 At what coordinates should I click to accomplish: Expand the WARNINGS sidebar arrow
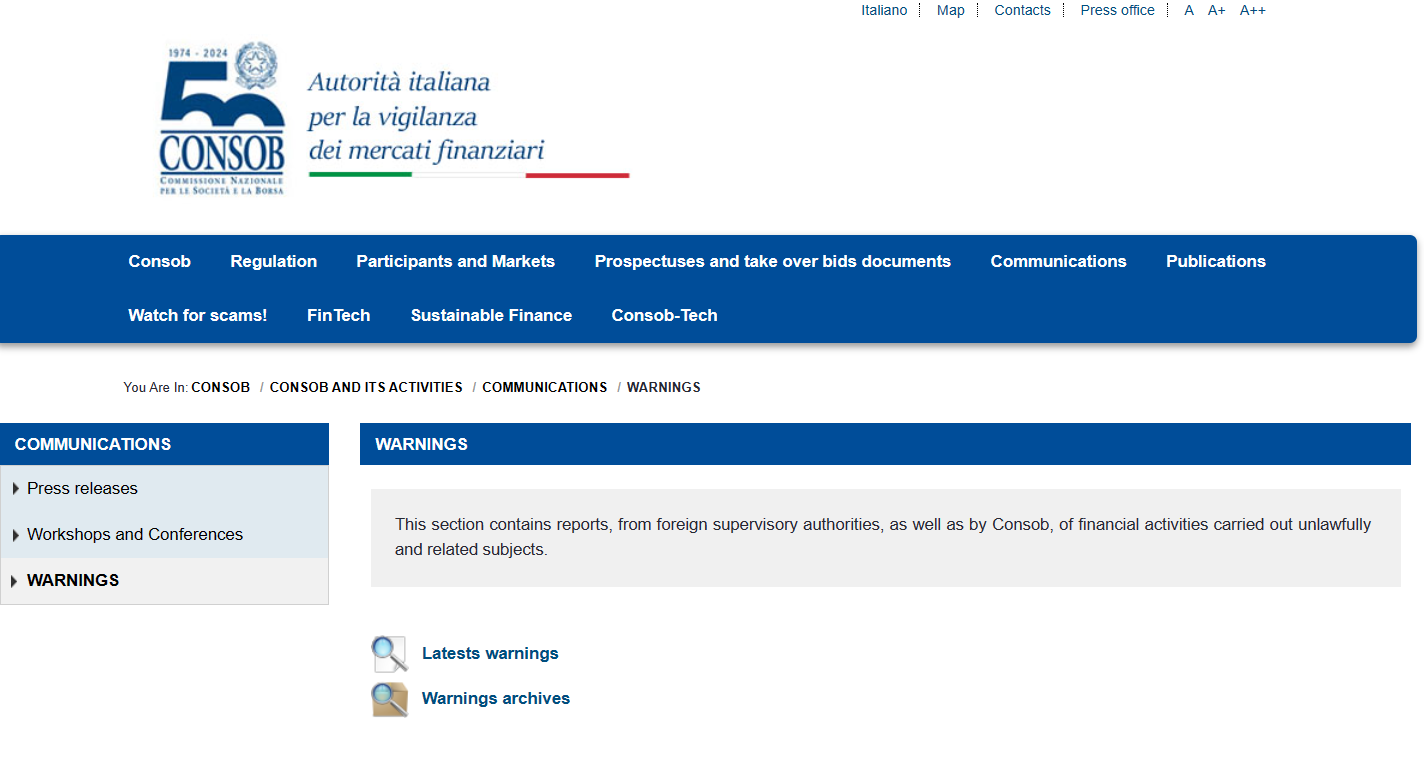click(x=16, y=581)
